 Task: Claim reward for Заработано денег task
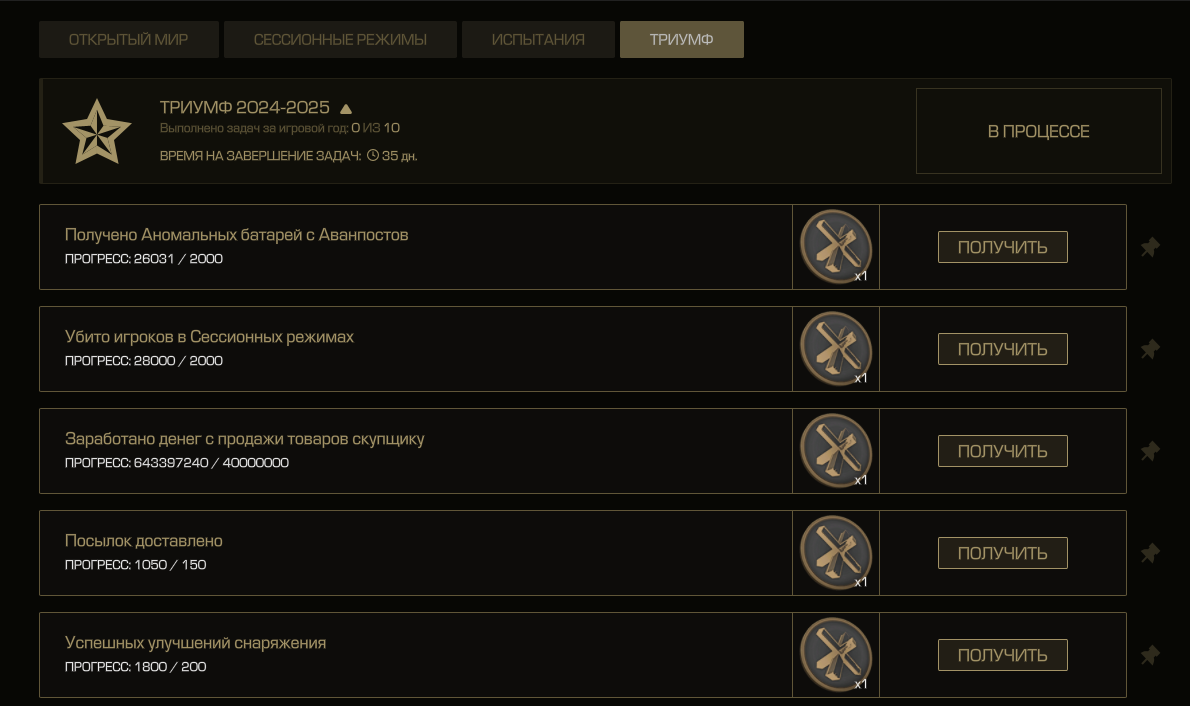[x=1002, y=451]
